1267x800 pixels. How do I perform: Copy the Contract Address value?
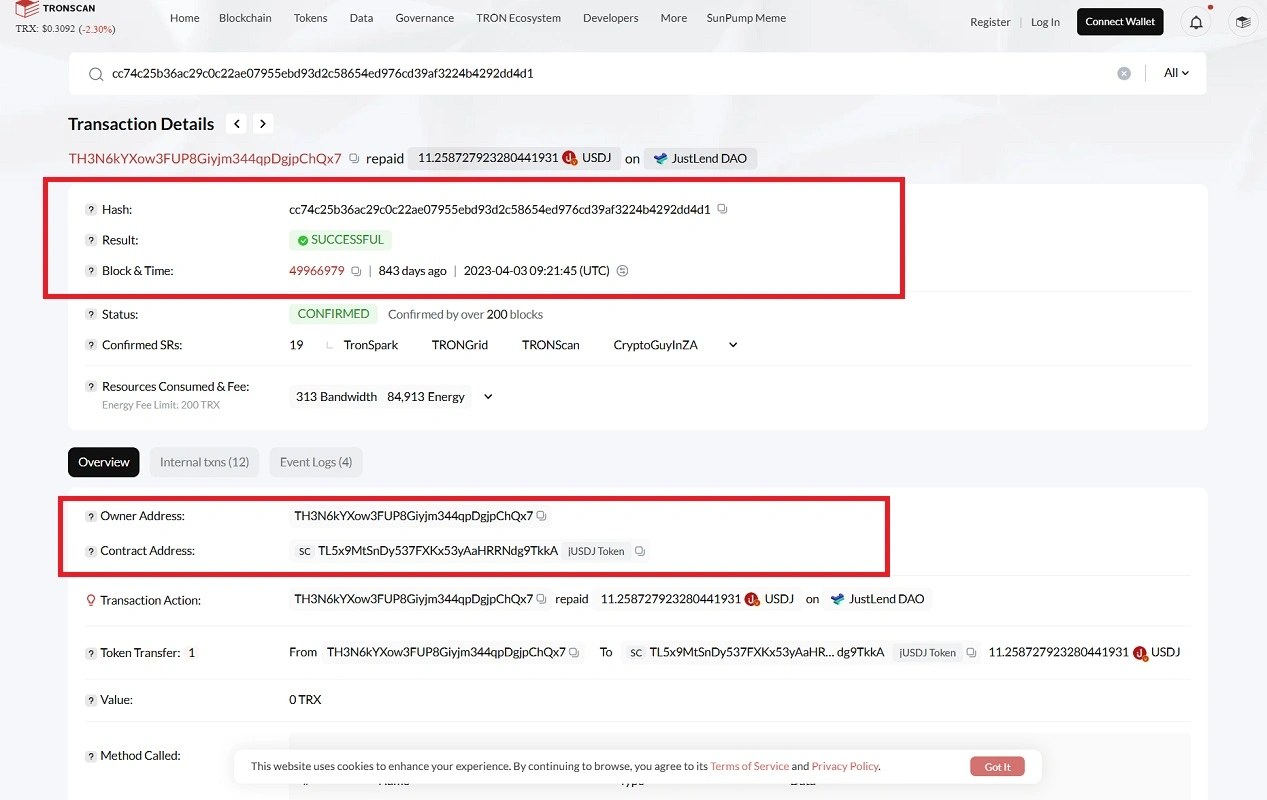(640, 551)
